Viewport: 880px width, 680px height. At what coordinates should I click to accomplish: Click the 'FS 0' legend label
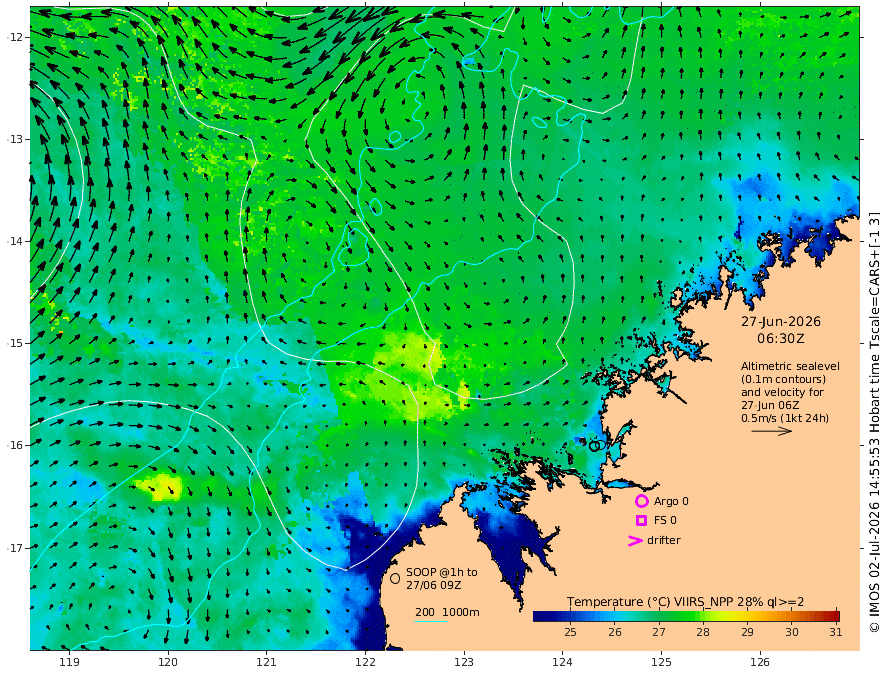tap(665, 521)
